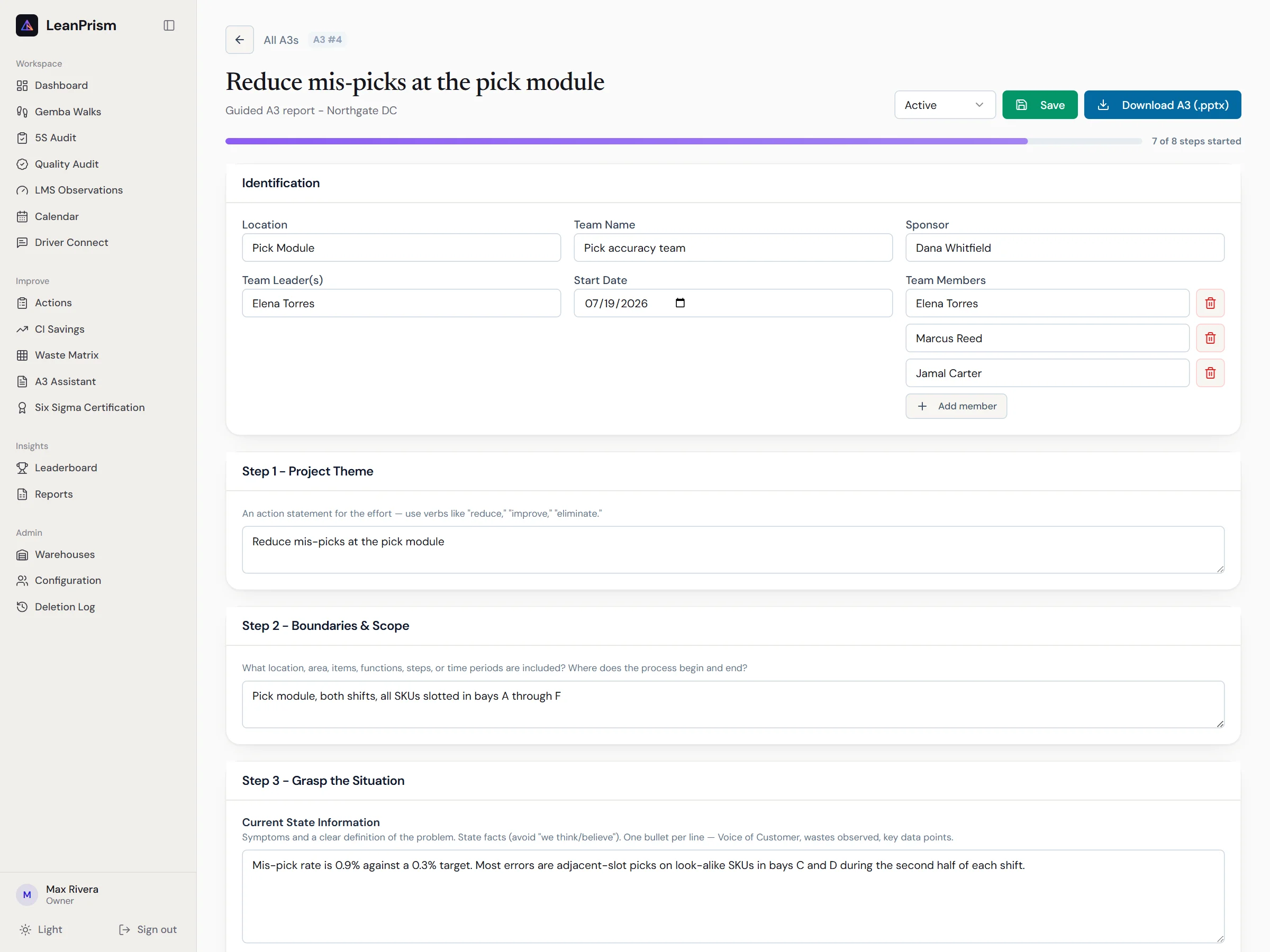Add a new team member
This screenshot has width=1270, height=952.
coord(957,406)
